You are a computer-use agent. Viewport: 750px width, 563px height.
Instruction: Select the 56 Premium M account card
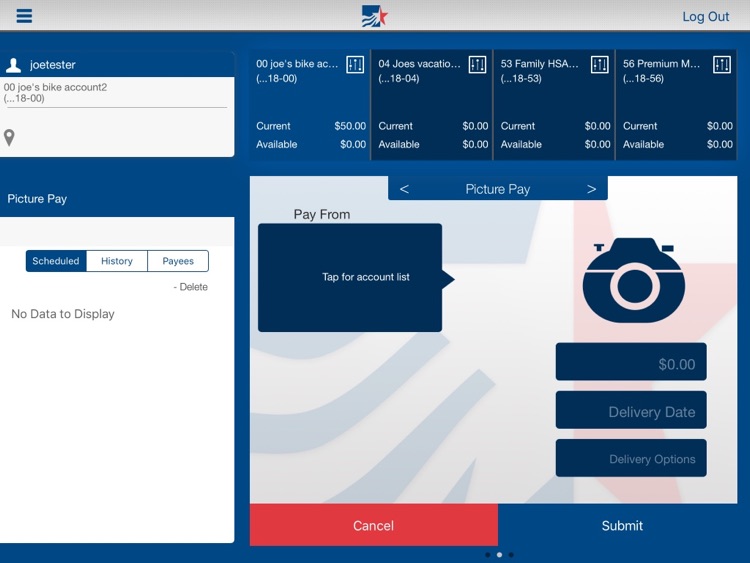(x=676, y=105)
